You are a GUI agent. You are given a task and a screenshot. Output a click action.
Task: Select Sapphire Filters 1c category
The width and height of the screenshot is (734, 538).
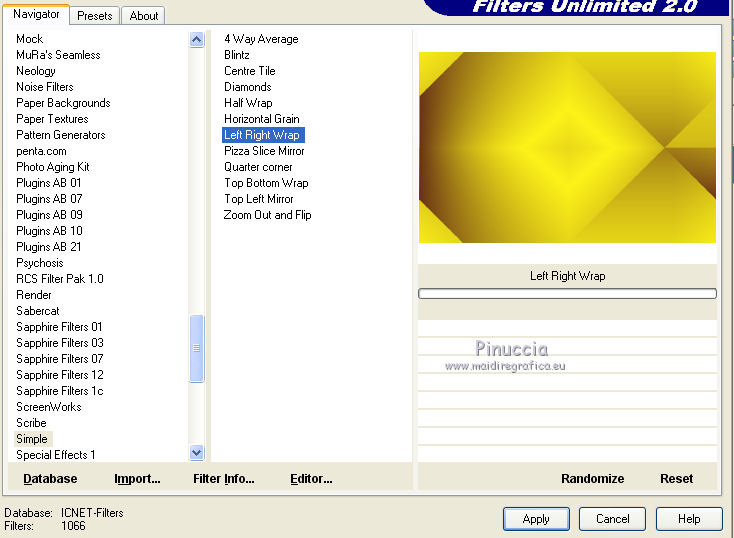[59, 391]
